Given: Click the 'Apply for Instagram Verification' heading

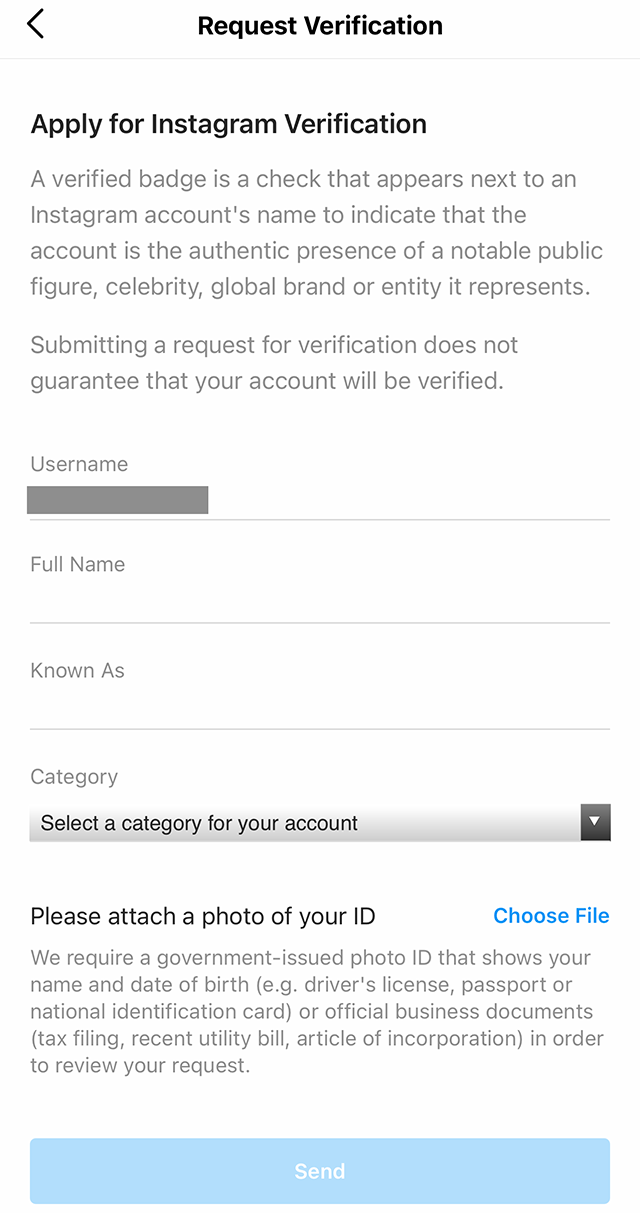Looking at the screenshot, I should [228, 123].
